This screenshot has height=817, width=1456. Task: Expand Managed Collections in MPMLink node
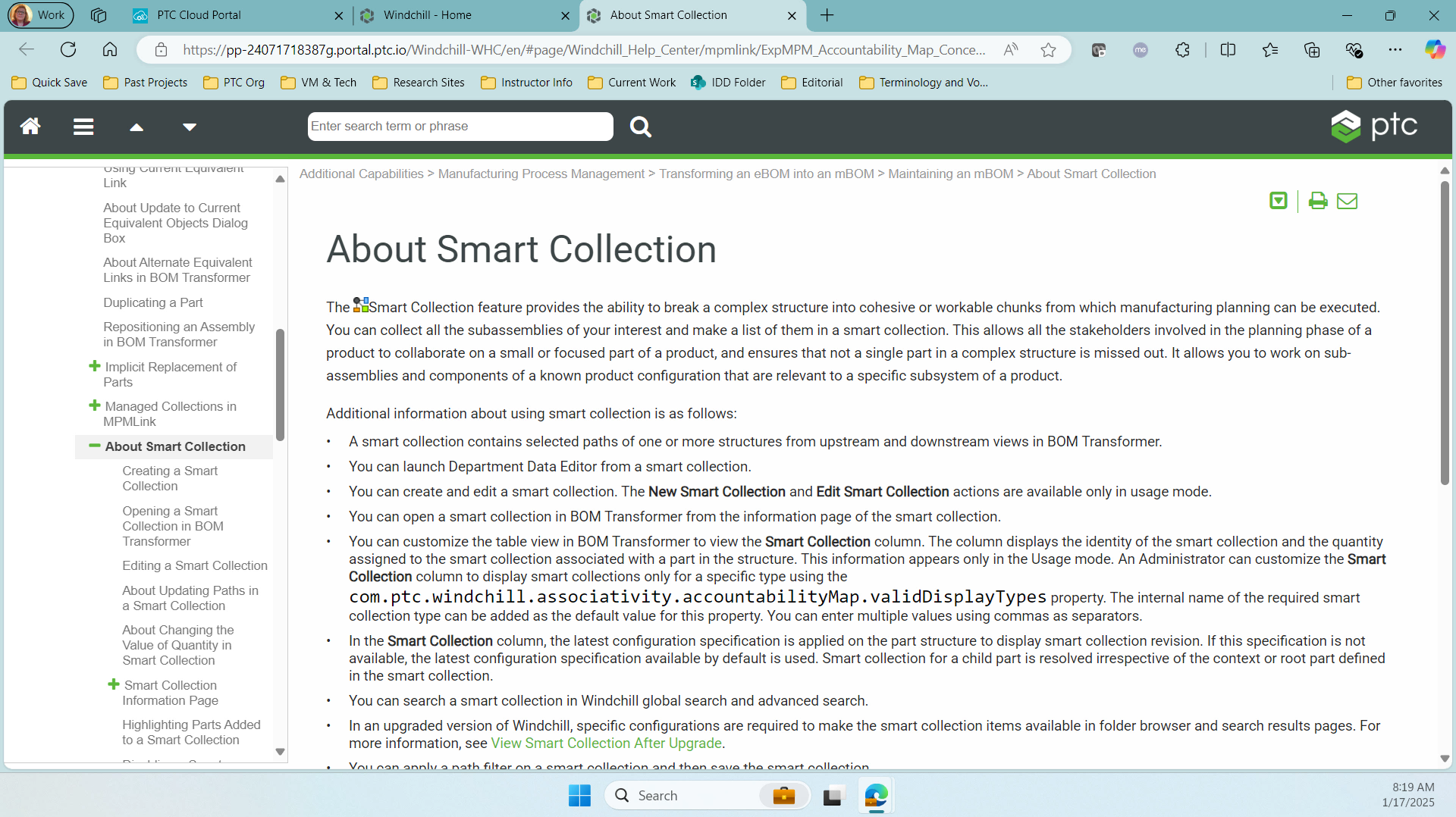(95, 406)
